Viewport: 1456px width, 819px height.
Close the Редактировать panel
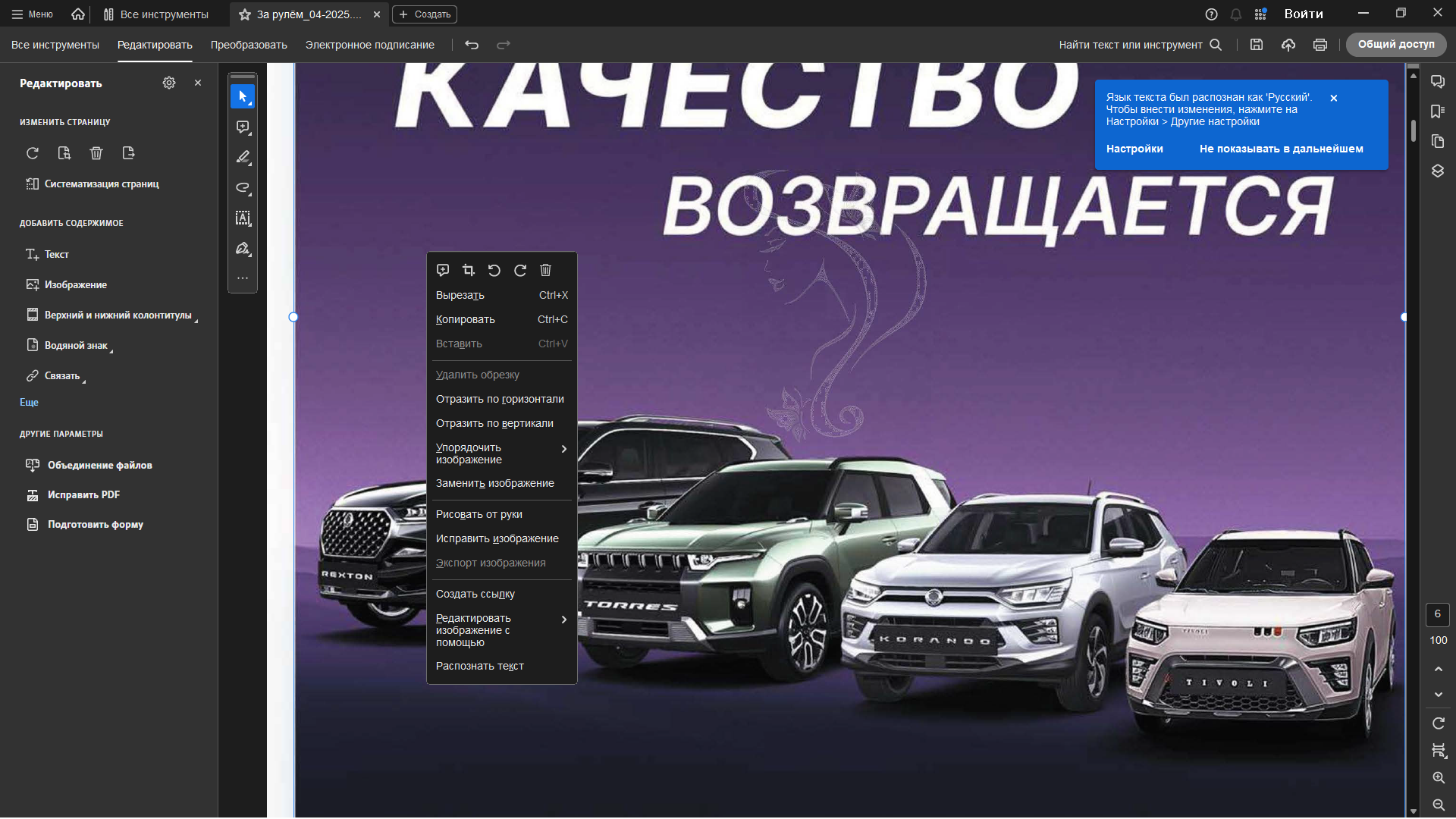(198, 83)
